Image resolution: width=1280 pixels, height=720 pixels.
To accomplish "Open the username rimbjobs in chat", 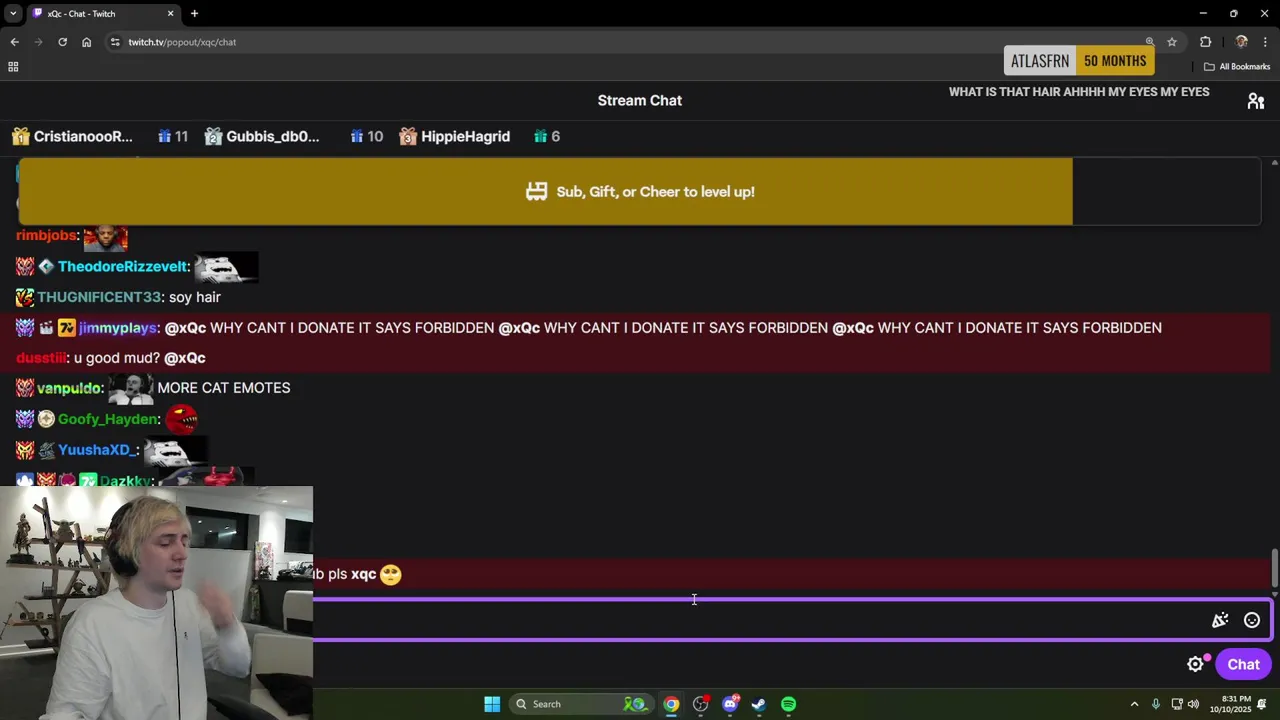I will click(47, 235).
